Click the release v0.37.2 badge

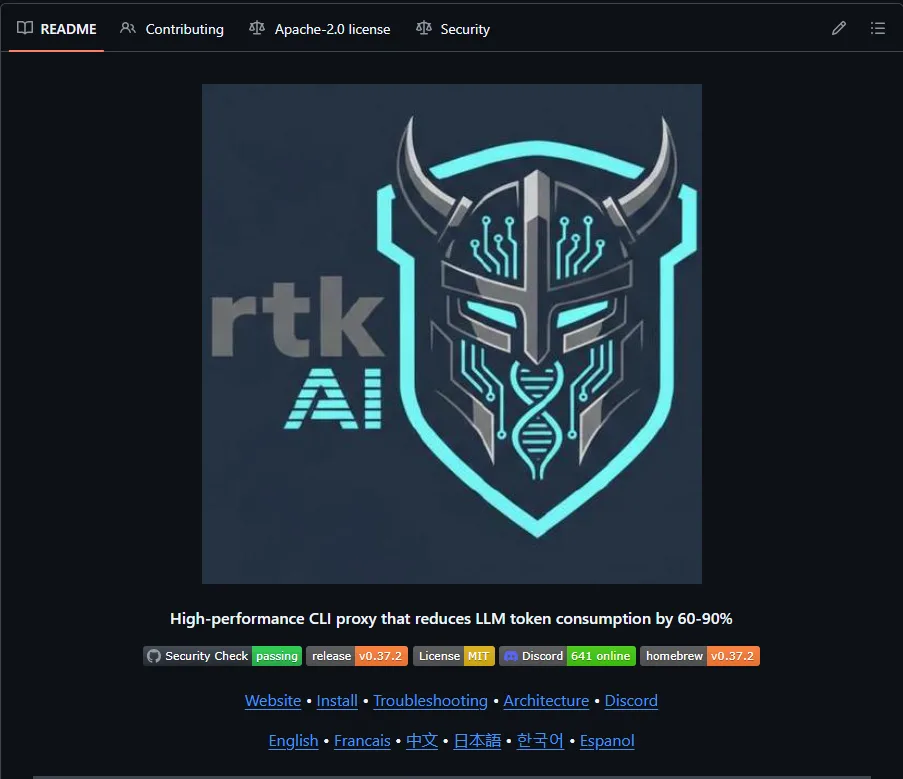tap(357, 656)
